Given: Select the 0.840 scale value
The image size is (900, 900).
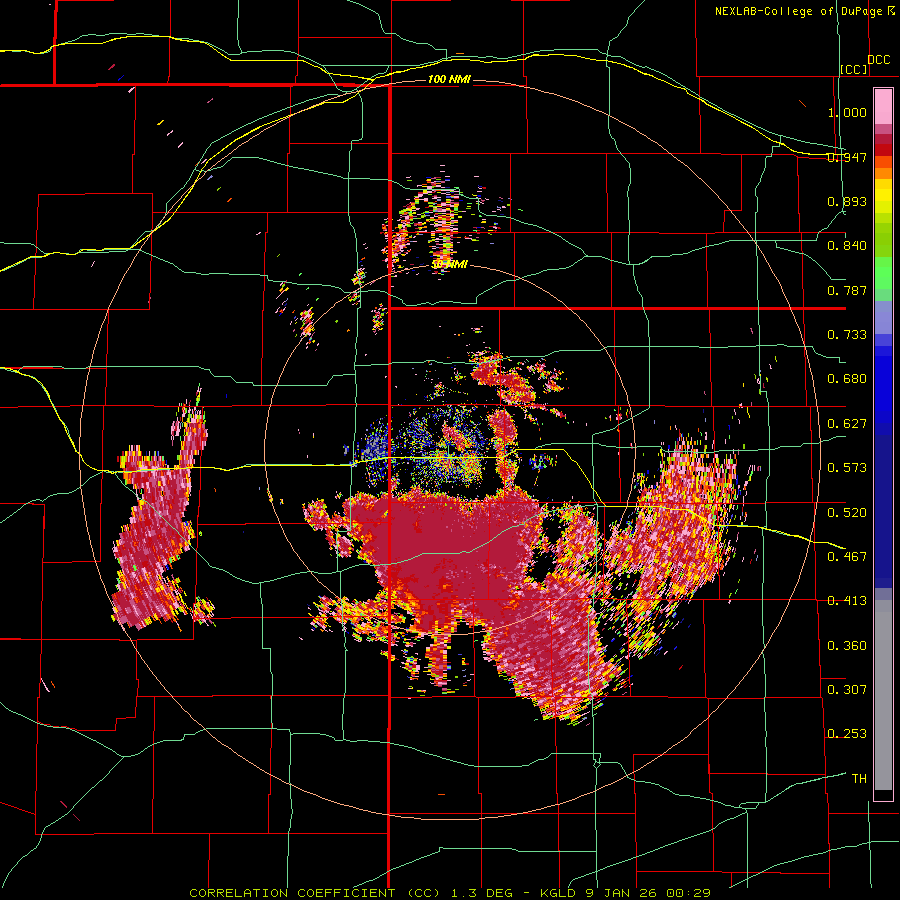Looking at the screenshot, I should tap(847, 246).
